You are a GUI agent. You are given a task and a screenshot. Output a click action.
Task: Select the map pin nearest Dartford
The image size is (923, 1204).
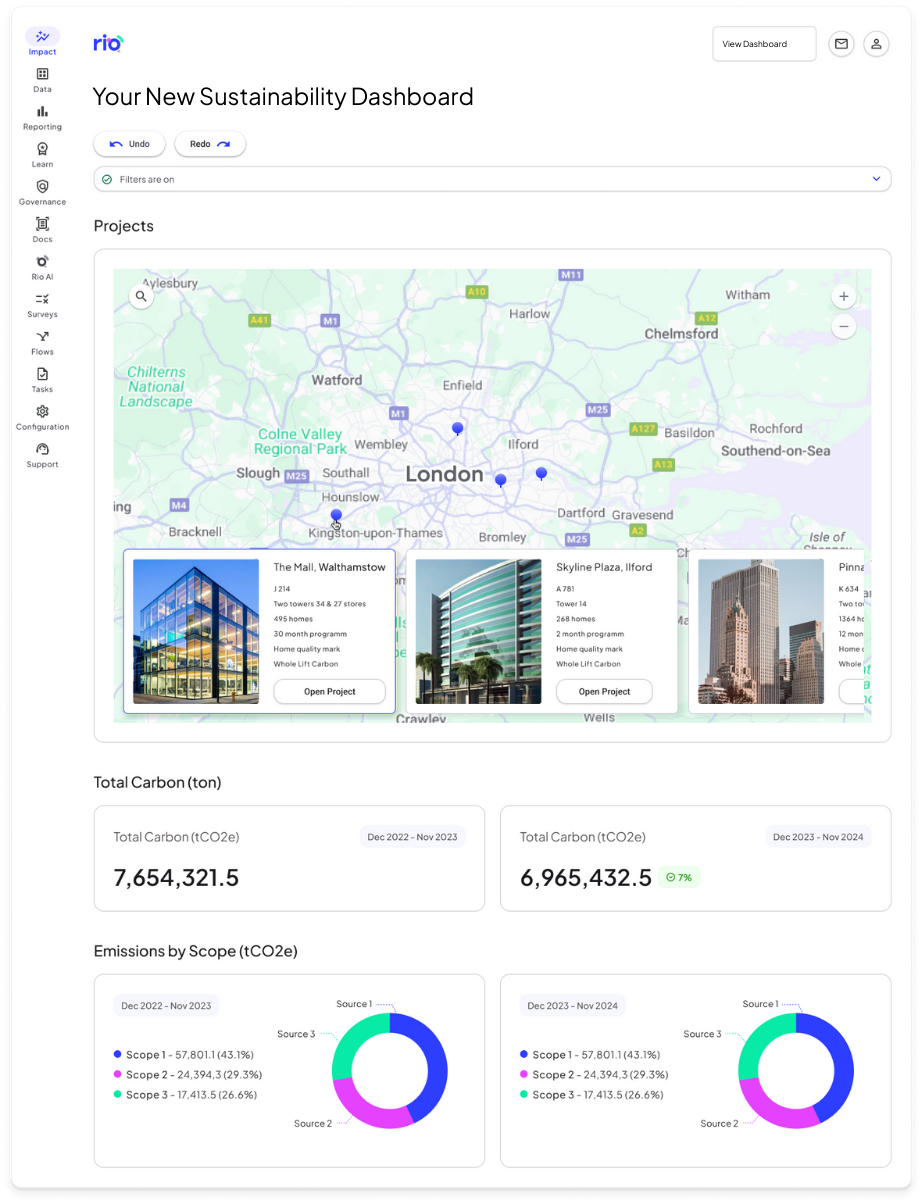[x=541, y=474]
